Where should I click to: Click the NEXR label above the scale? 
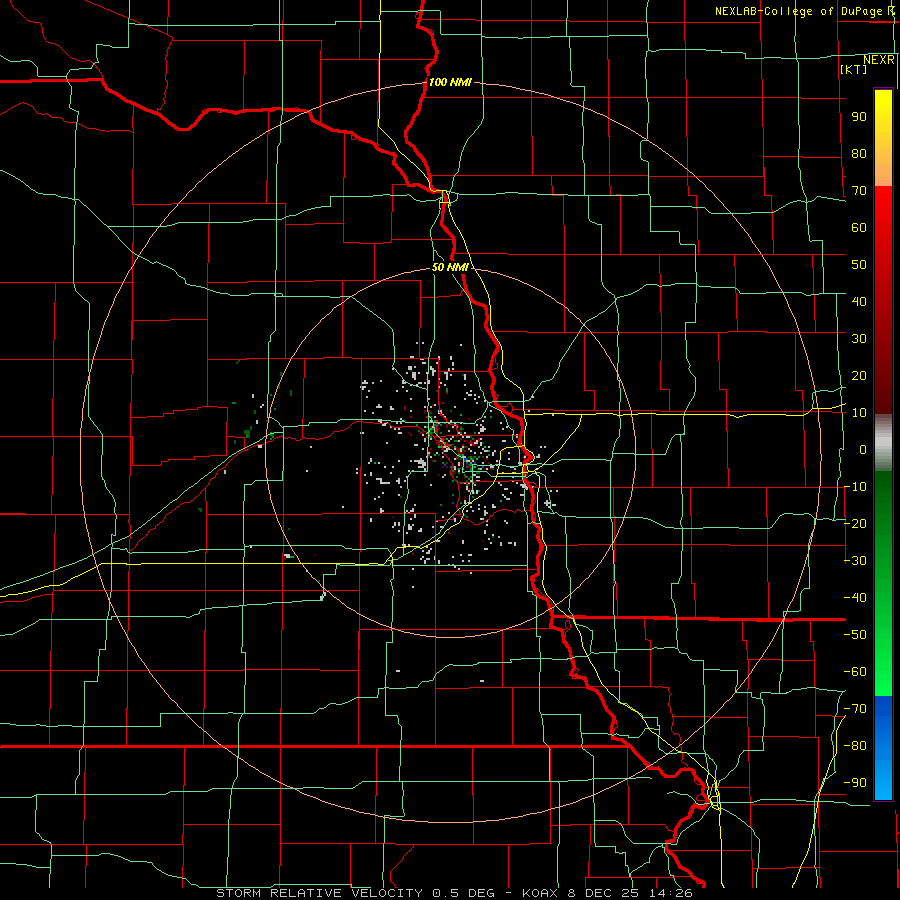879,59
